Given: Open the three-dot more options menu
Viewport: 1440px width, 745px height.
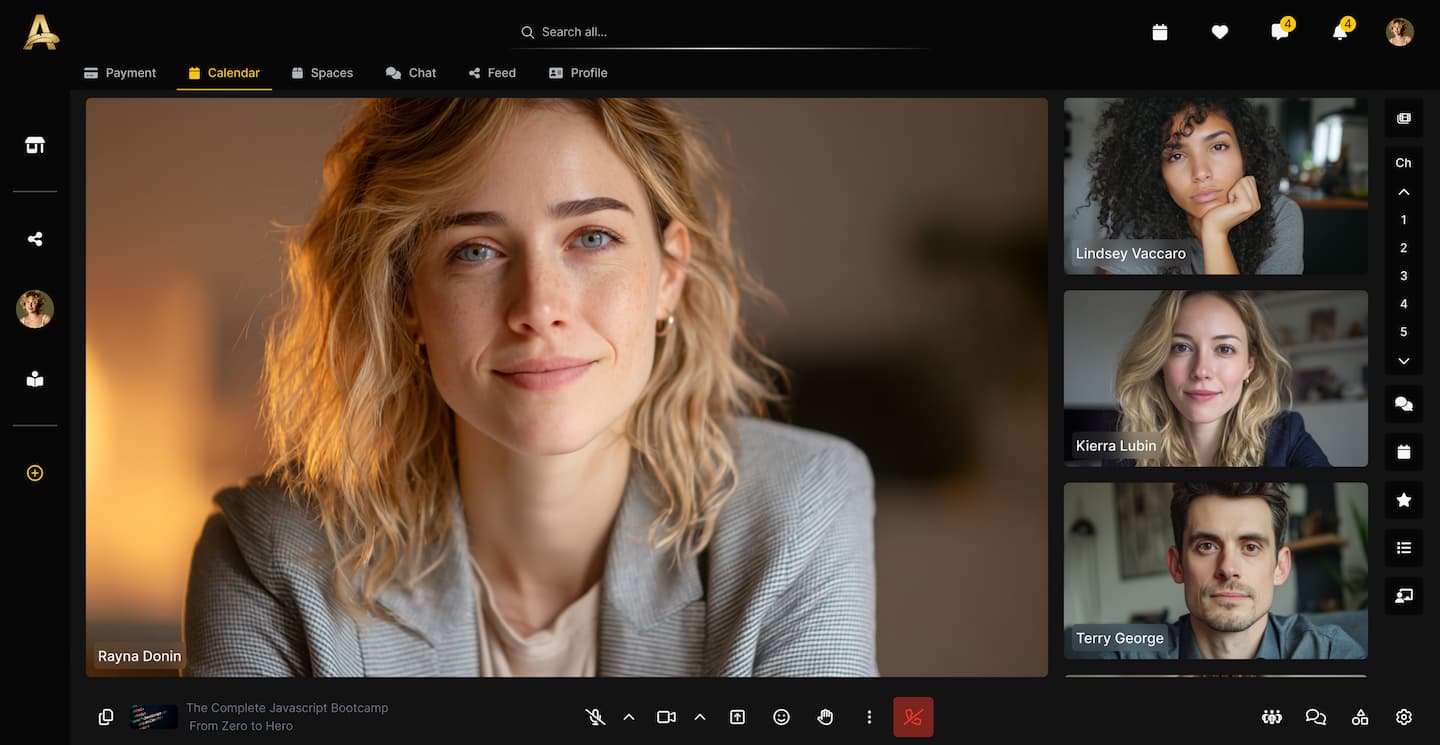Looking at the screenshot, I should [869, 717].
